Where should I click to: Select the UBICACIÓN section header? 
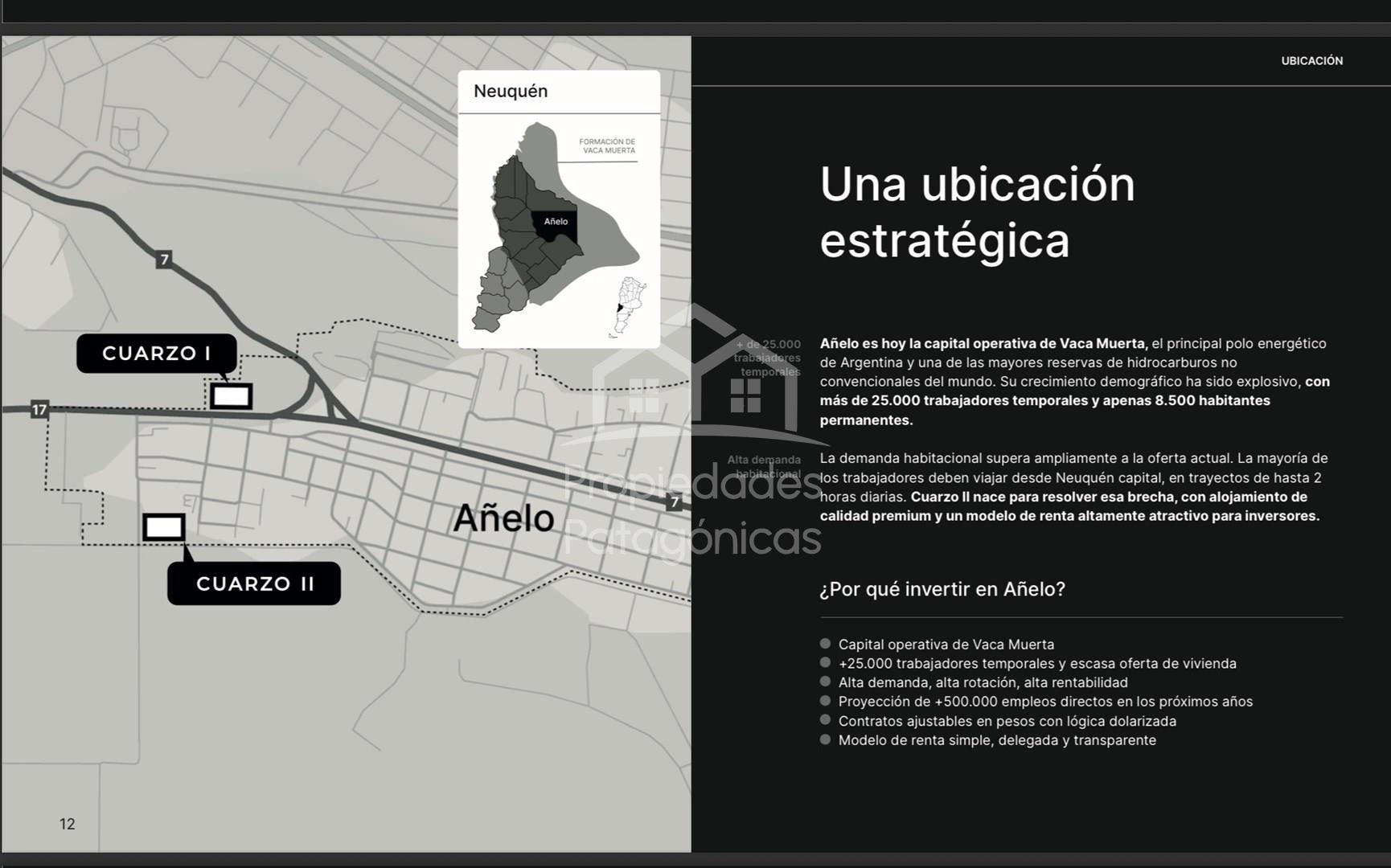click(1311, 61)
